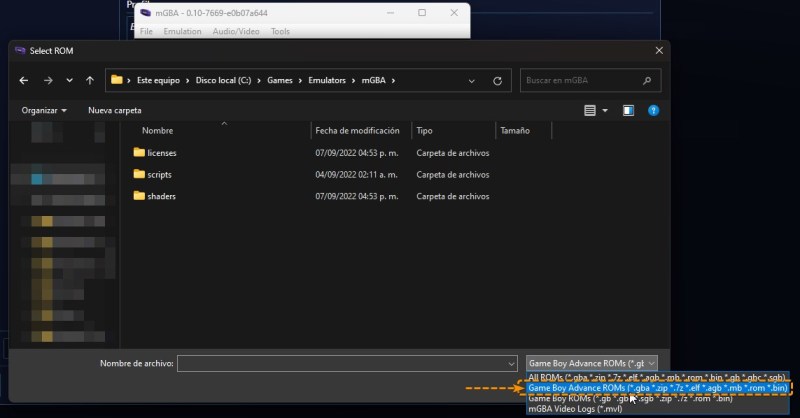Click 'Emulators' in the breadcrumb path
The width and height of the screenshot is (800, 418).
(327, 81)
